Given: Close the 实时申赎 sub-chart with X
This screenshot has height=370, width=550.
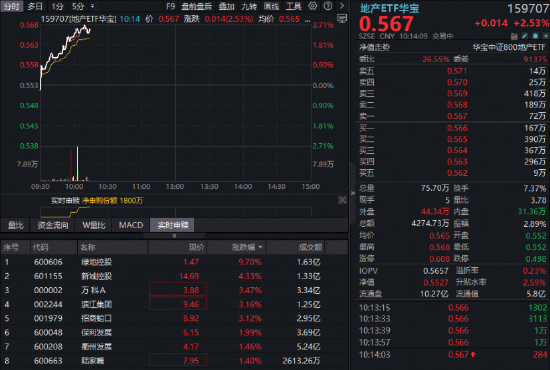Looking at the screenshot, I should coord(342,200).
